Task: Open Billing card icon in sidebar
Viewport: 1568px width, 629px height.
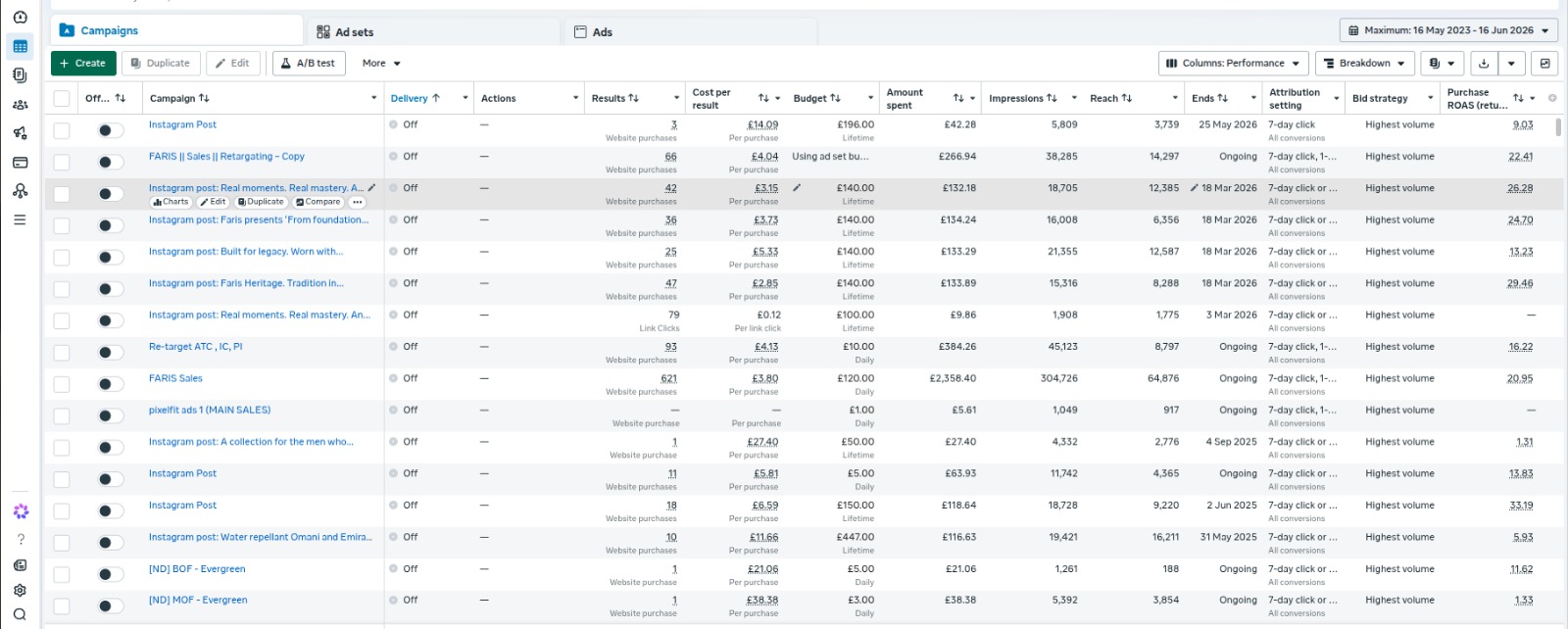Action: pyautogui.click(x=20, y=162)
